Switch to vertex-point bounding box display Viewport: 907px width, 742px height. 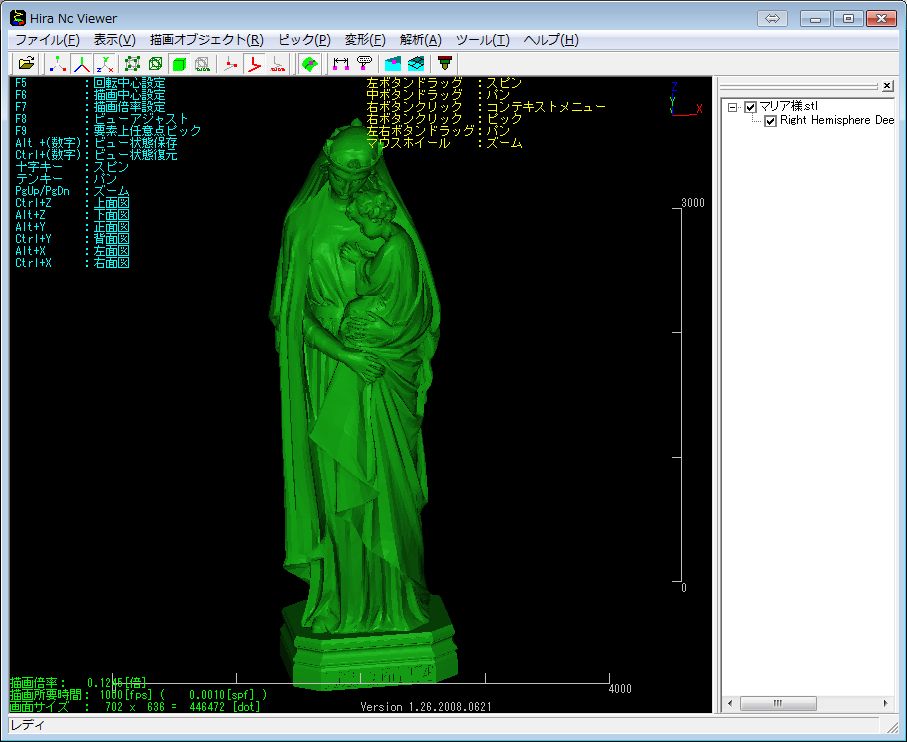click(132, 64)
